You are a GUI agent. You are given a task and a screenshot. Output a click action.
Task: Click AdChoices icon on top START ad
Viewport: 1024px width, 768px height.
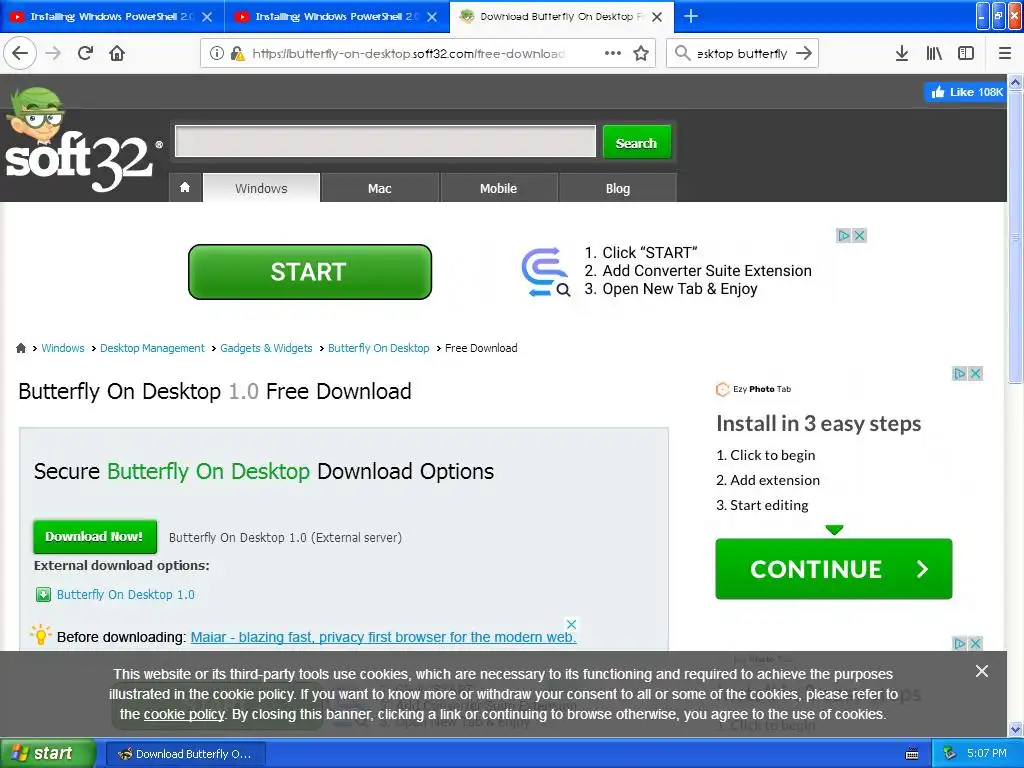(x=844, y=235)
